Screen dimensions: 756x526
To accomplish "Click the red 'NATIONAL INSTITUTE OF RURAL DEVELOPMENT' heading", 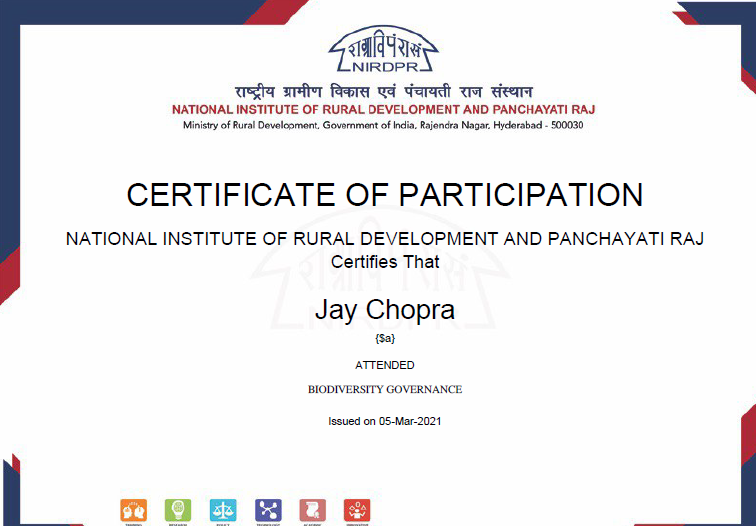I will [x=384, y=109].
